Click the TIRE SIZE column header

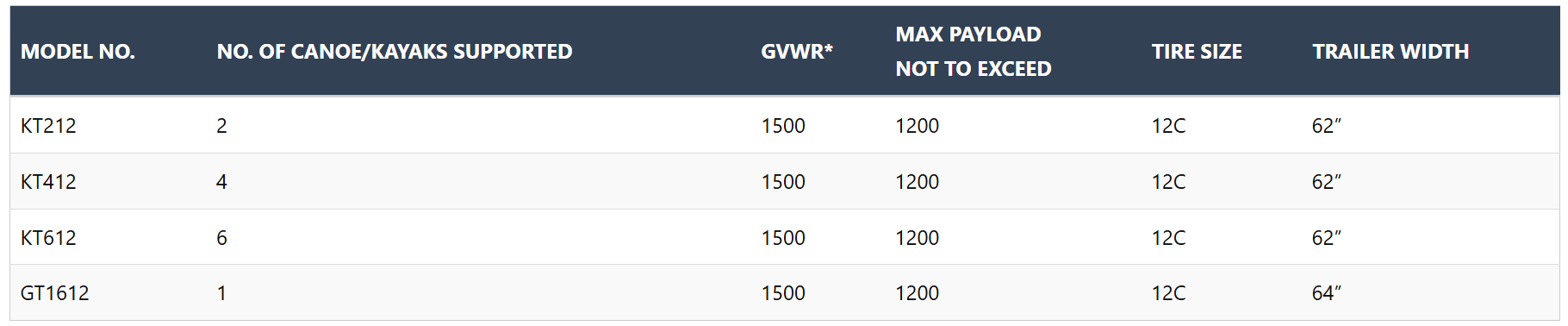(x=1197, y=52)
